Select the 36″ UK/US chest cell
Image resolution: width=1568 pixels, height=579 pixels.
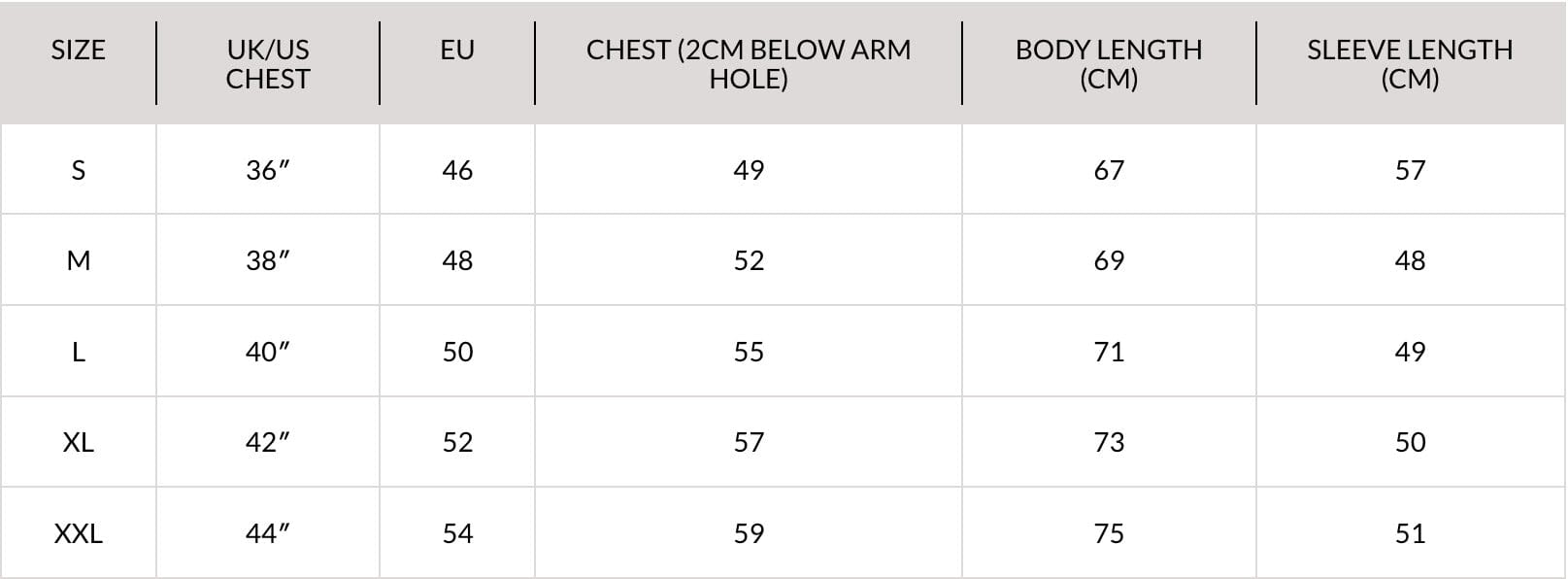[267, 170]
